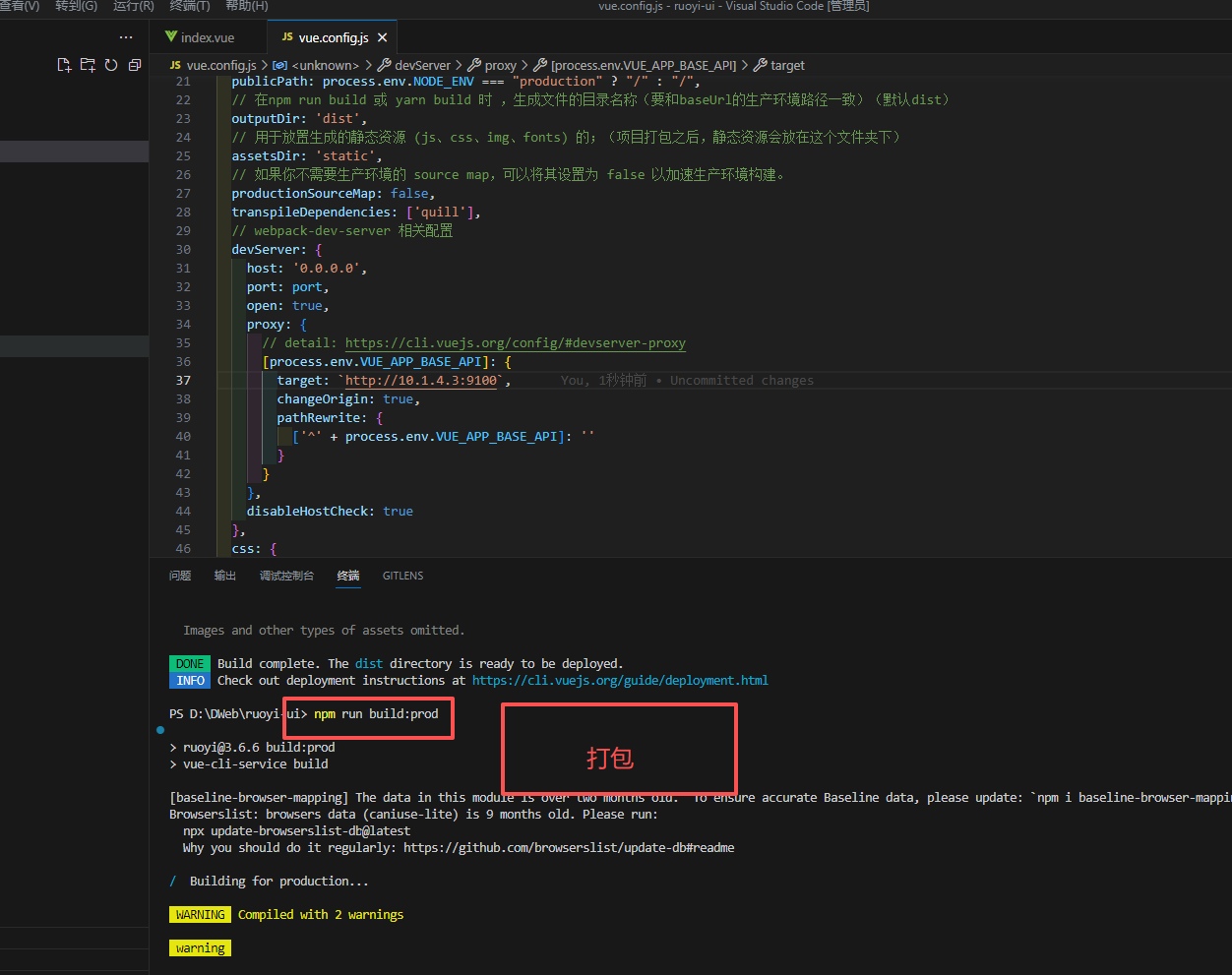Switch to the 终端 panel tab
The width and height of the screenshot is (1232, 975).
(x=348, y=576)
